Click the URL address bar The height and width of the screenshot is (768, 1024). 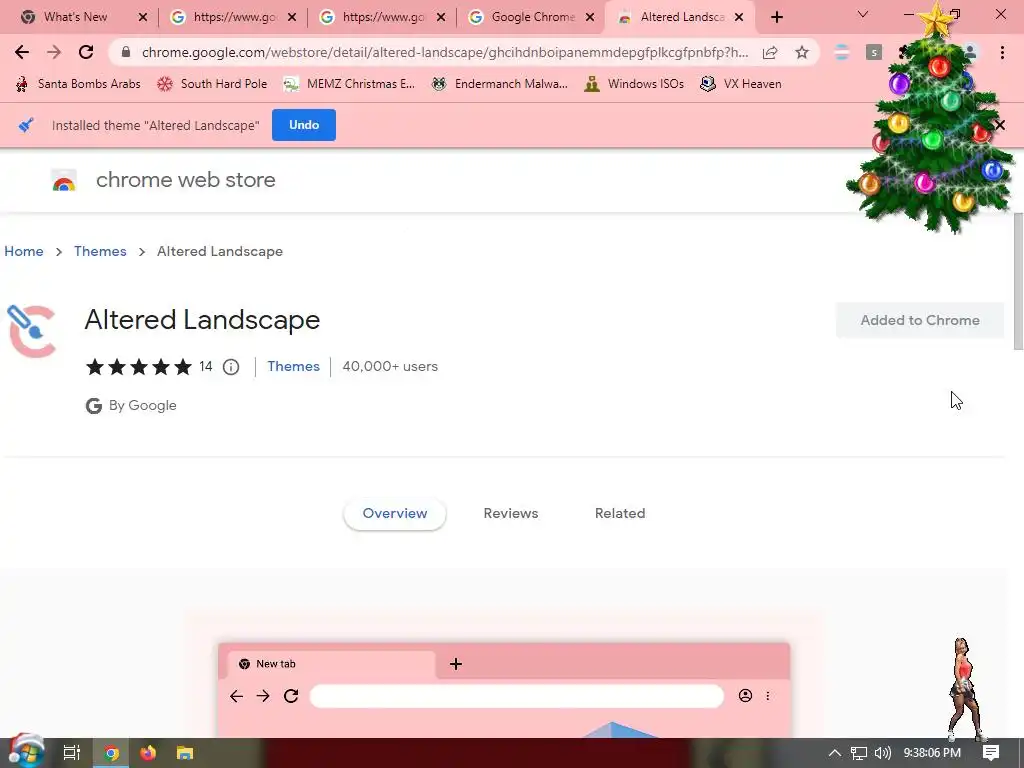[444, 52]
